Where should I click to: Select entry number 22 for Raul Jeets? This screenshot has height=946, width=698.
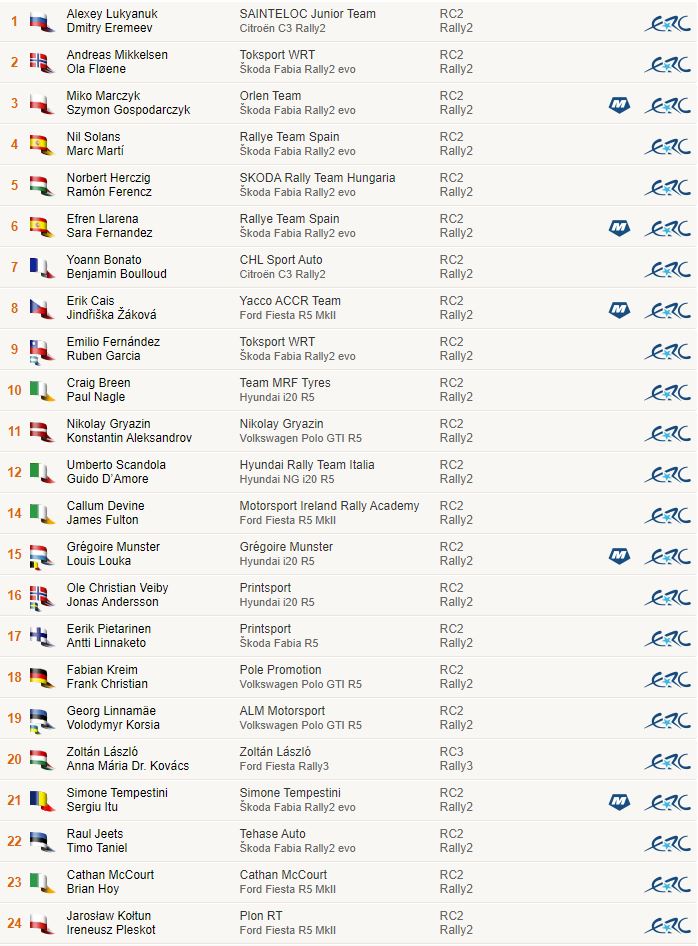click(x=14, y=842)
